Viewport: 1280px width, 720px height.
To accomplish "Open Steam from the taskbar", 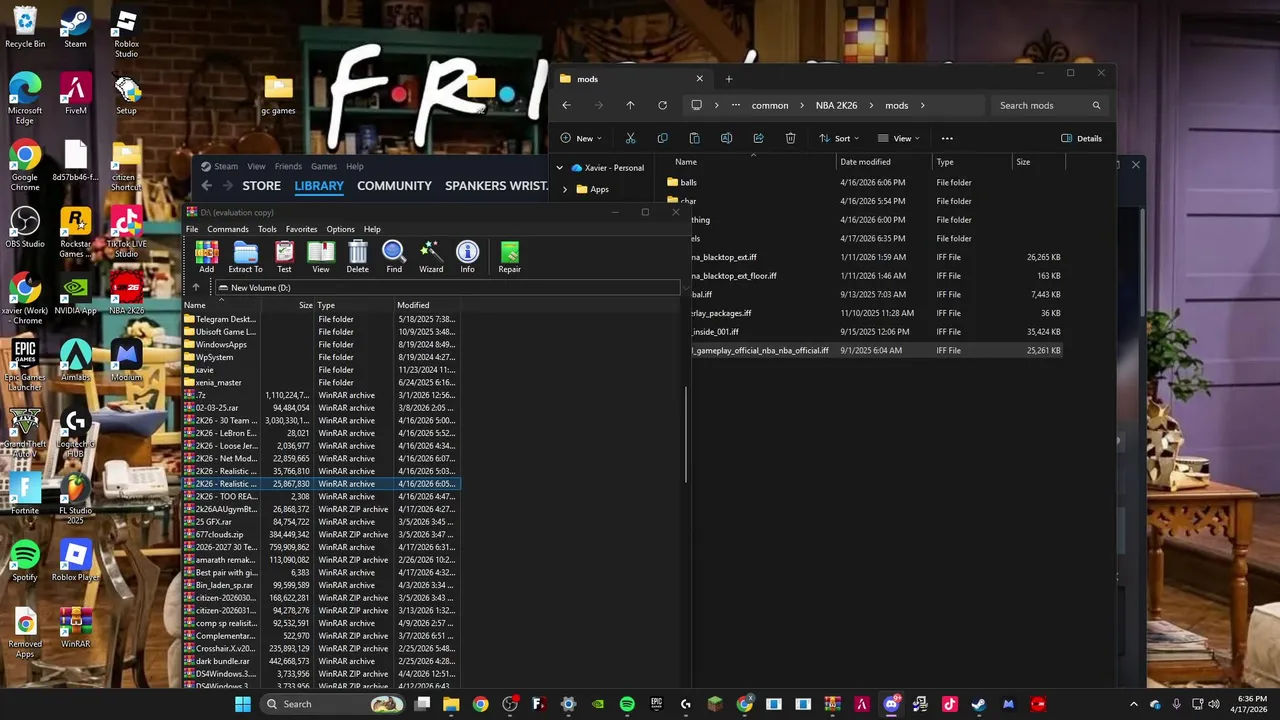I will click(x=979, y=704).
